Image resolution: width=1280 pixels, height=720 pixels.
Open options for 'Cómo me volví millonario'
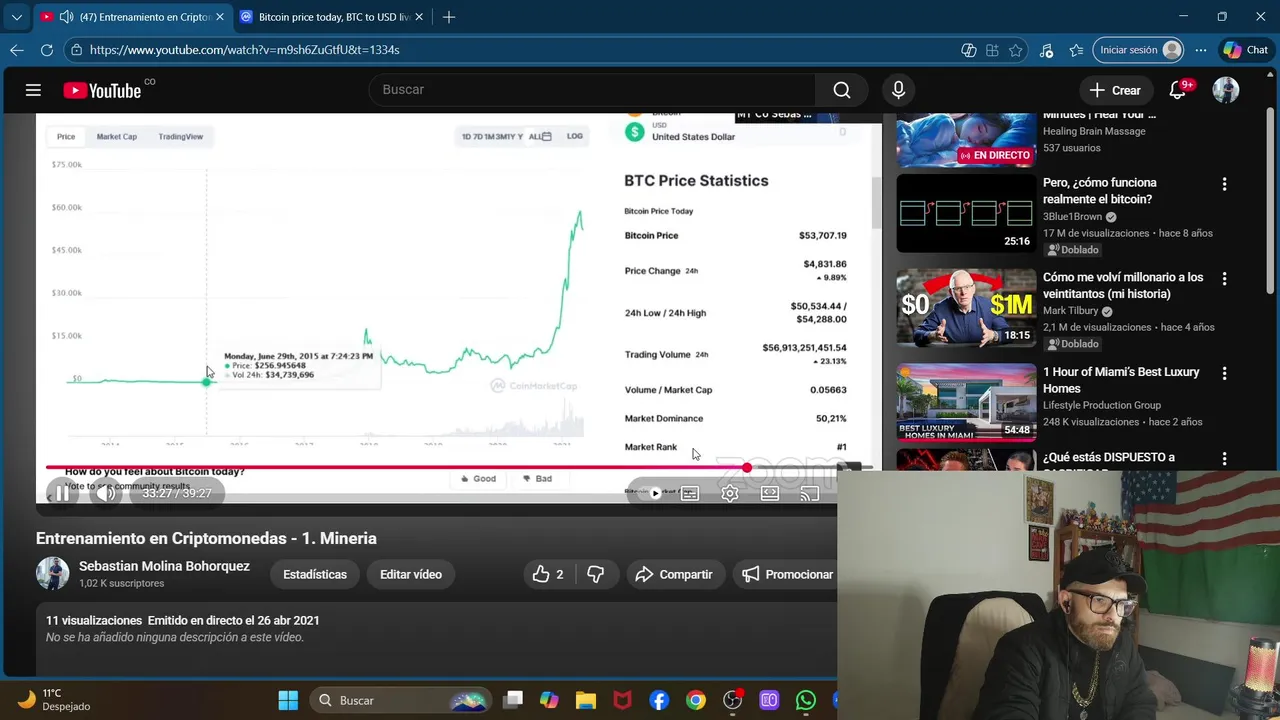pyautogui.click(x=1224, y=279)
